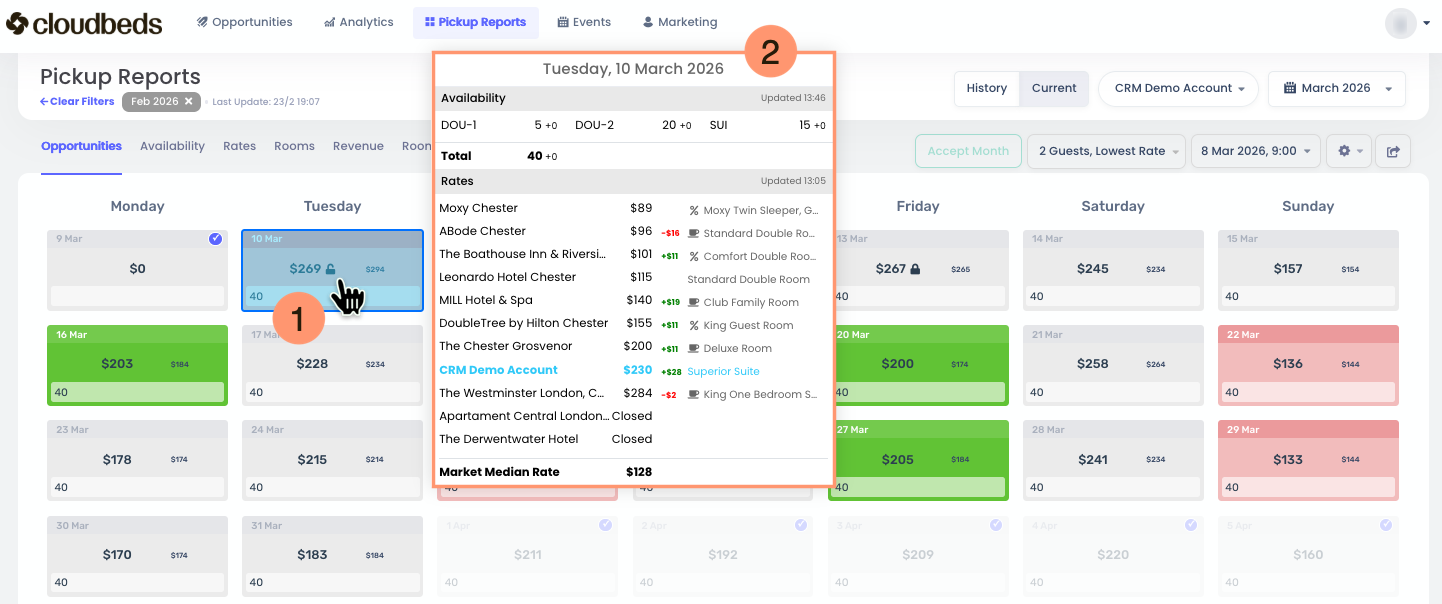Expand the CRM Demo Account dropdown
Viewport: 1442px width, 604px height.
coord(1178,88)
